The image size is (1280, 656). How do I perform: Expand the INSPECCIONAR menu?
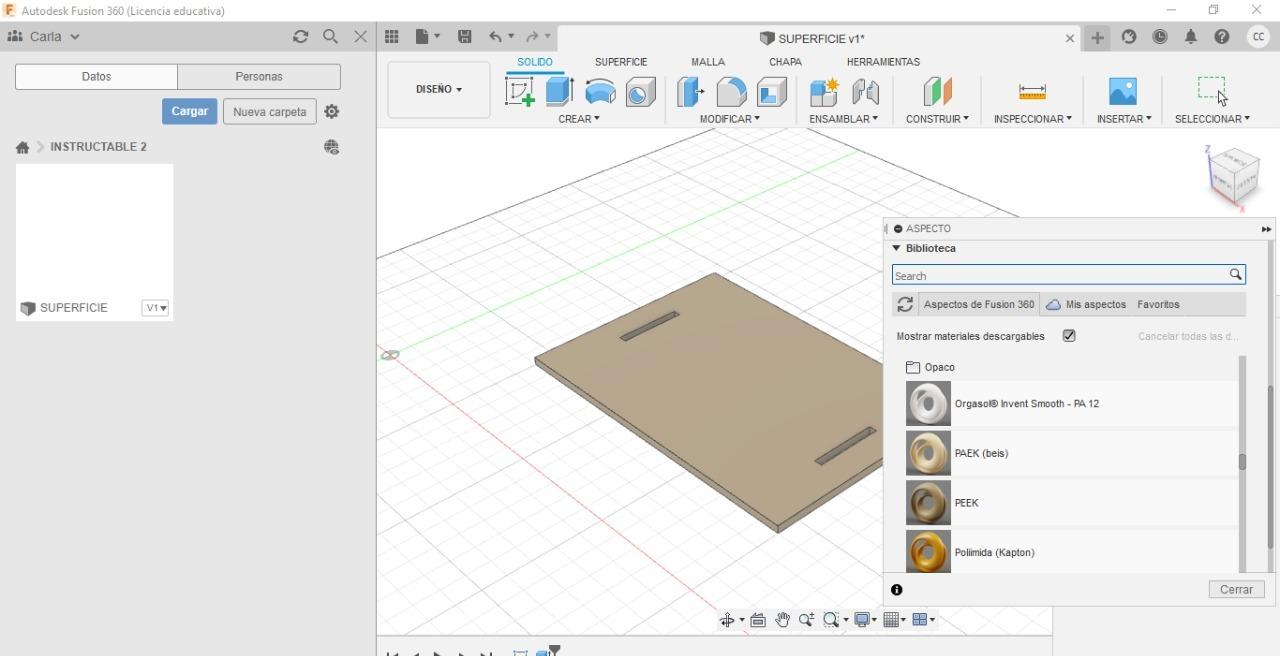(x=1032, y=119)
